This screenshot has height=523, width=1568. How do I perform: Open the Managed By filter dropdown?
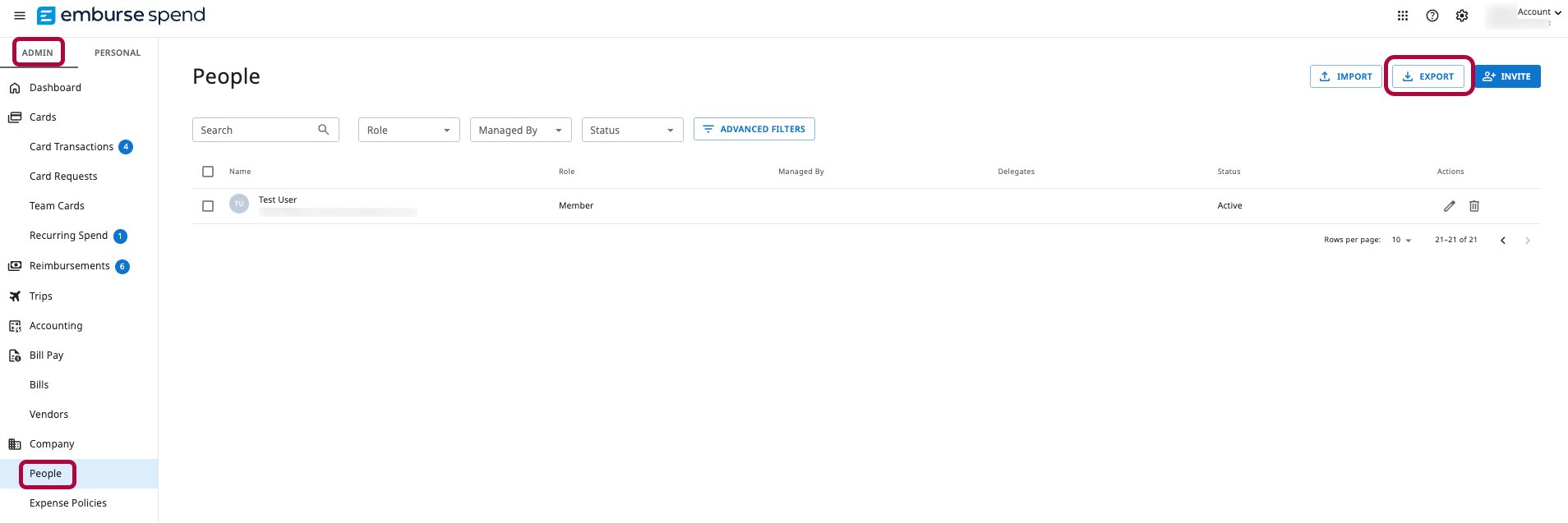(520, 130)
